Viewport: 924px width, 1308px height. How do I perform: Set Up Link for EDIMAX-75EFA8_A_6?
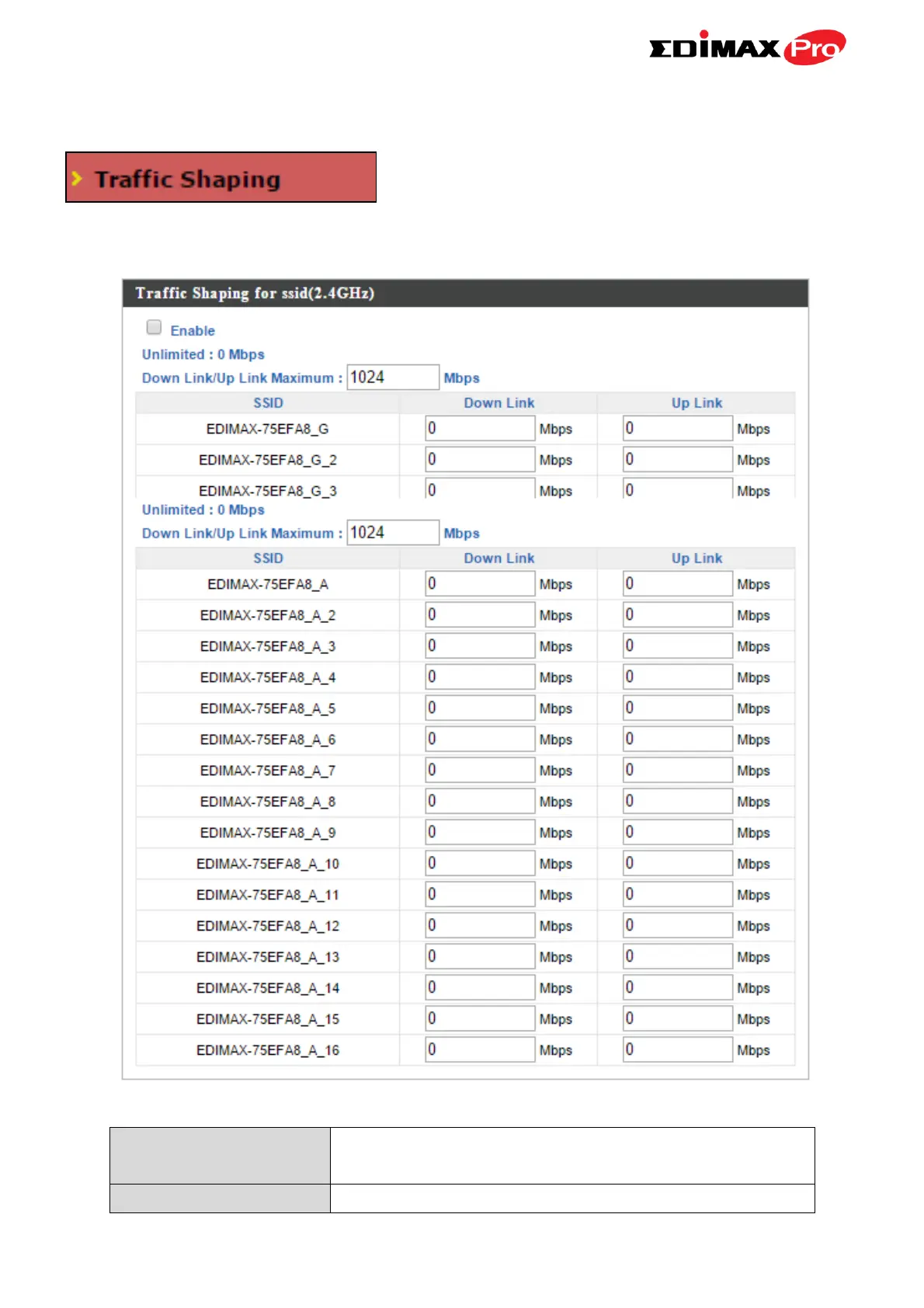678,739
